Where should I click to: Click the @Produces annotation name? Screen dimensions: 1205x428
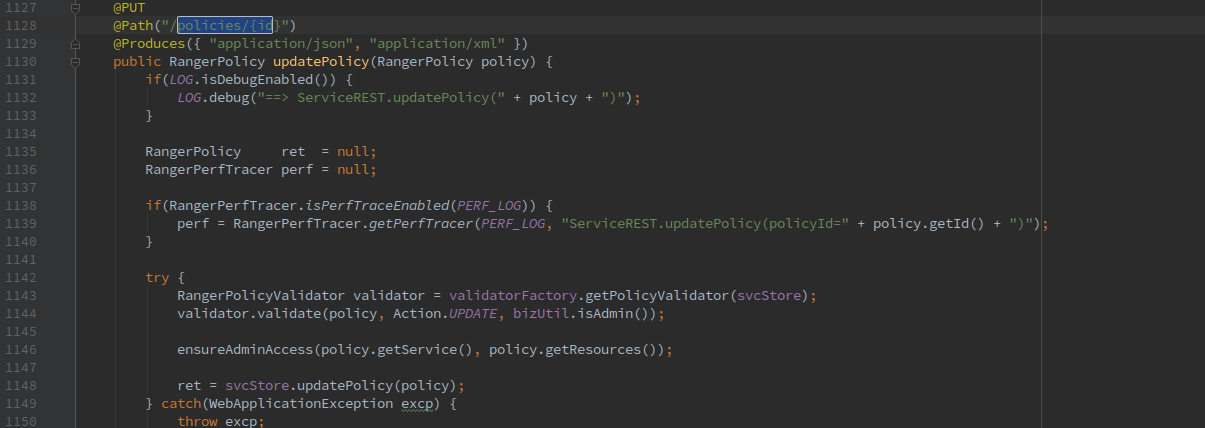tap(149, 44)
